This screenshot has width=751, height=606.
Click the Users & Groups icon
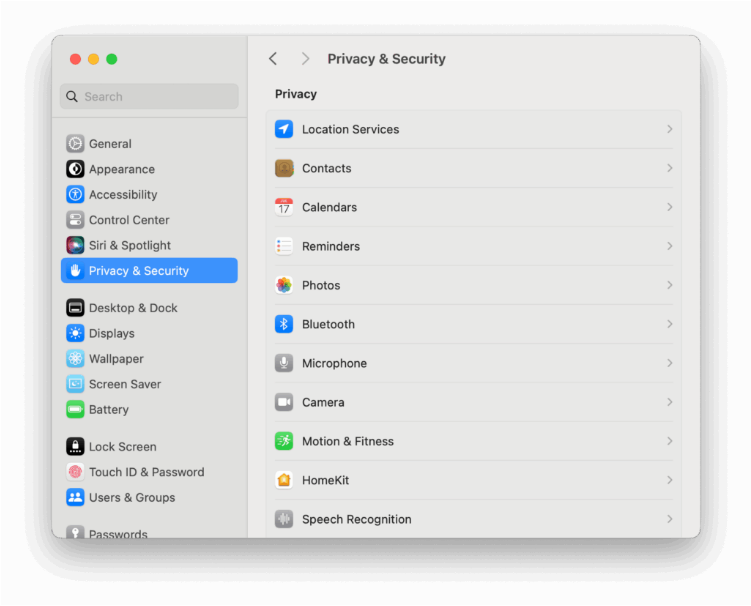click(75, 498)
